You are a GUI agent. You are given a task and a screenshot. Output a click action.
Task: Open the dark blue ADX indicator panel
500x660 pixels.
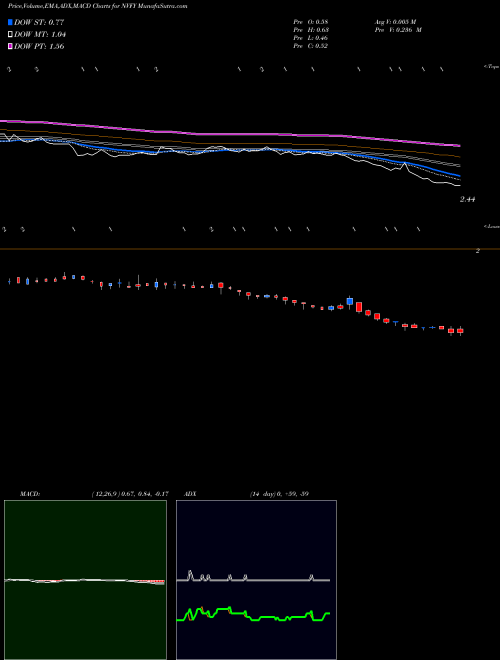[x=256, y=580]
